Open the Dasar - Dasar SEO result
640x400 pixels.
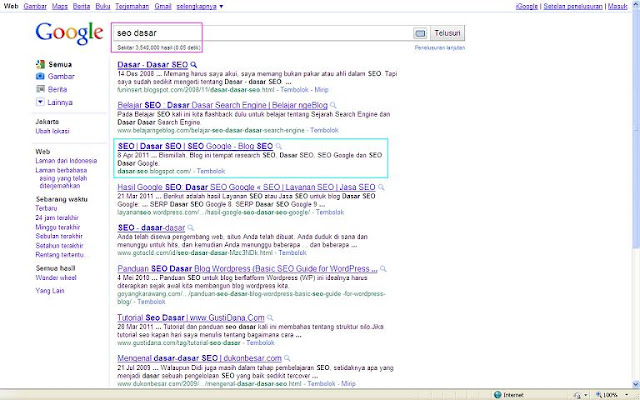[x=153, y=64]
